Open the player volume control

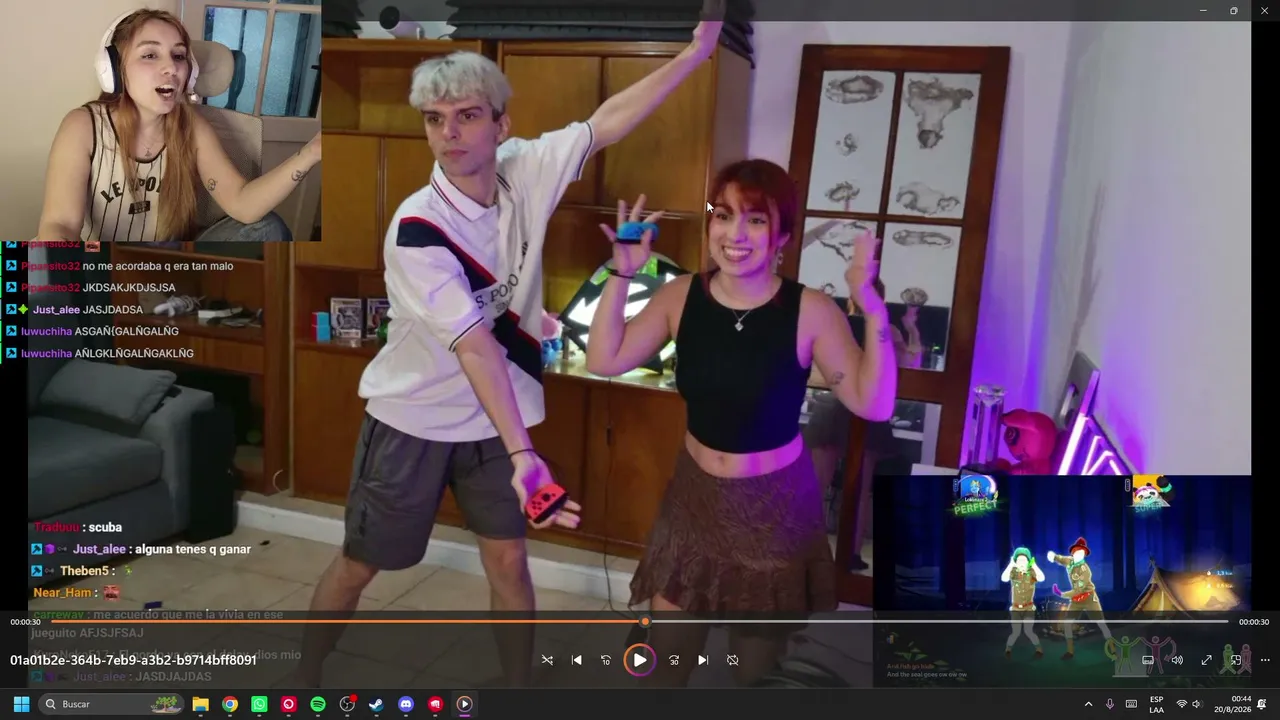pos(1177,660)
